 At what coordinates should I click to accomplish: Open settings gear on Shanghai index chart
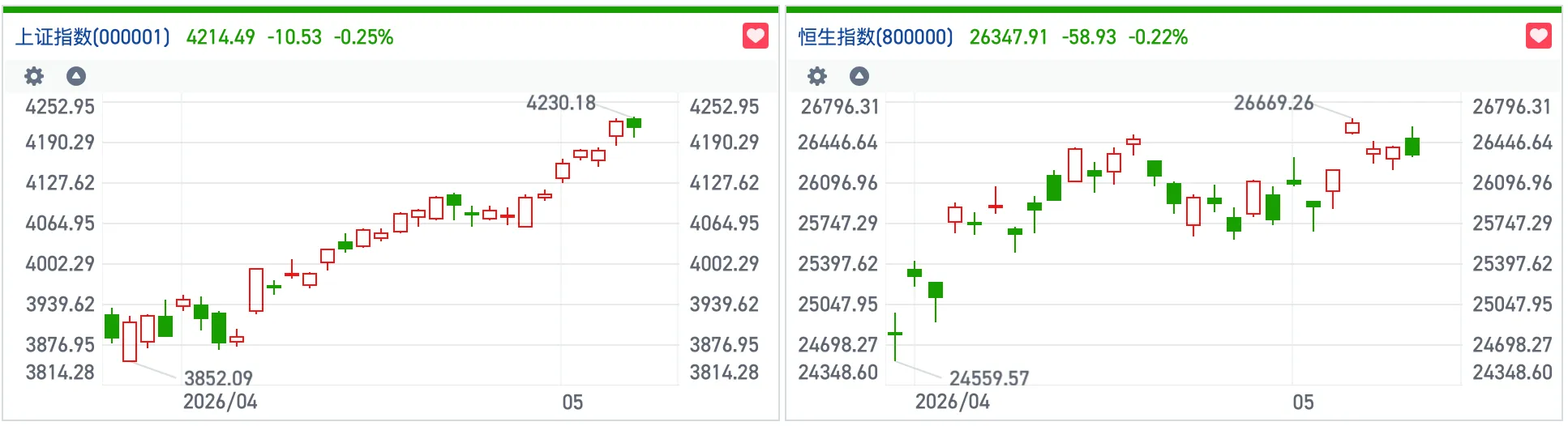point(34,76)
